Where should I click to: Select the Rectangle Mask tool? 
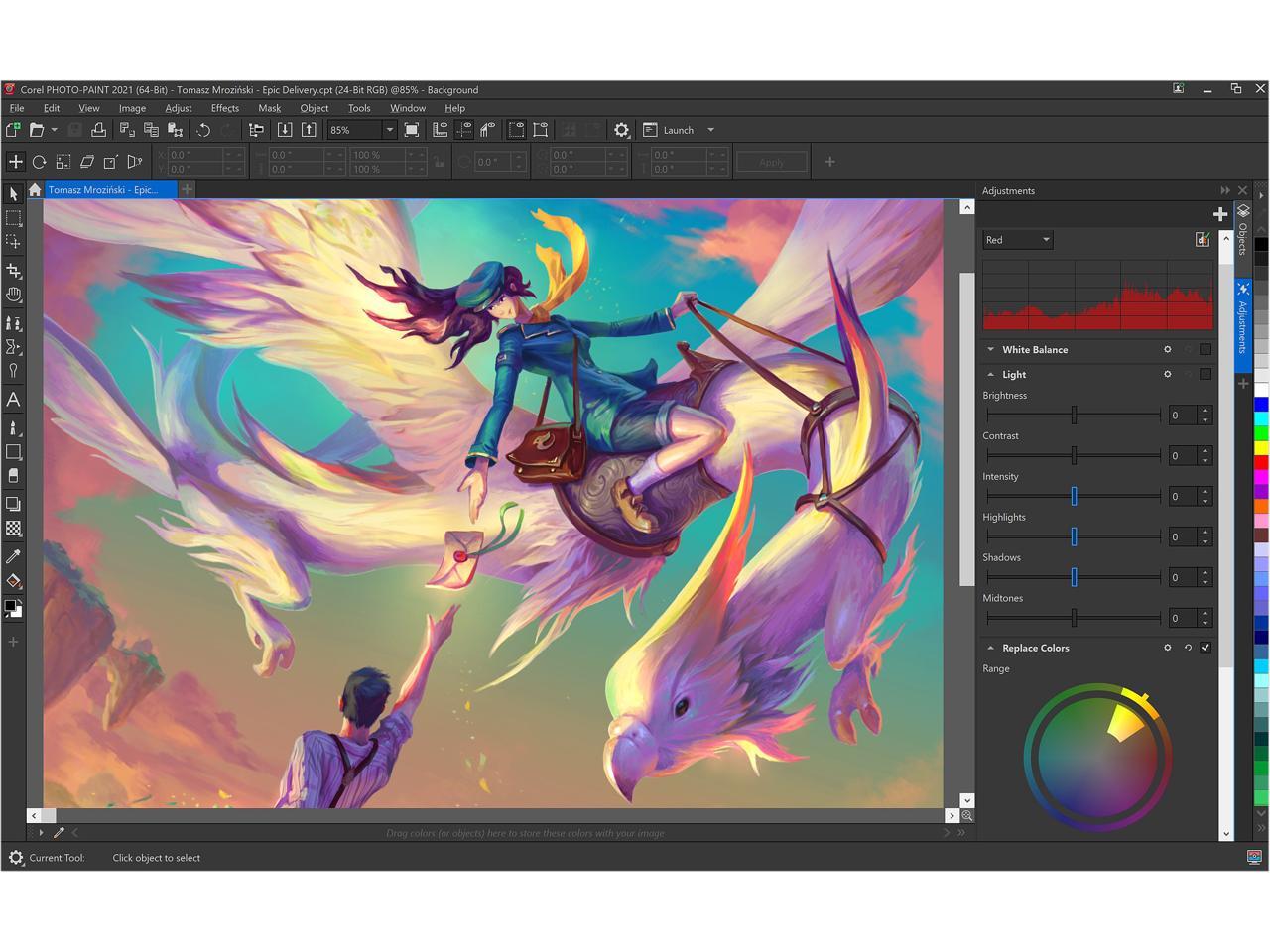click(14, 218)
